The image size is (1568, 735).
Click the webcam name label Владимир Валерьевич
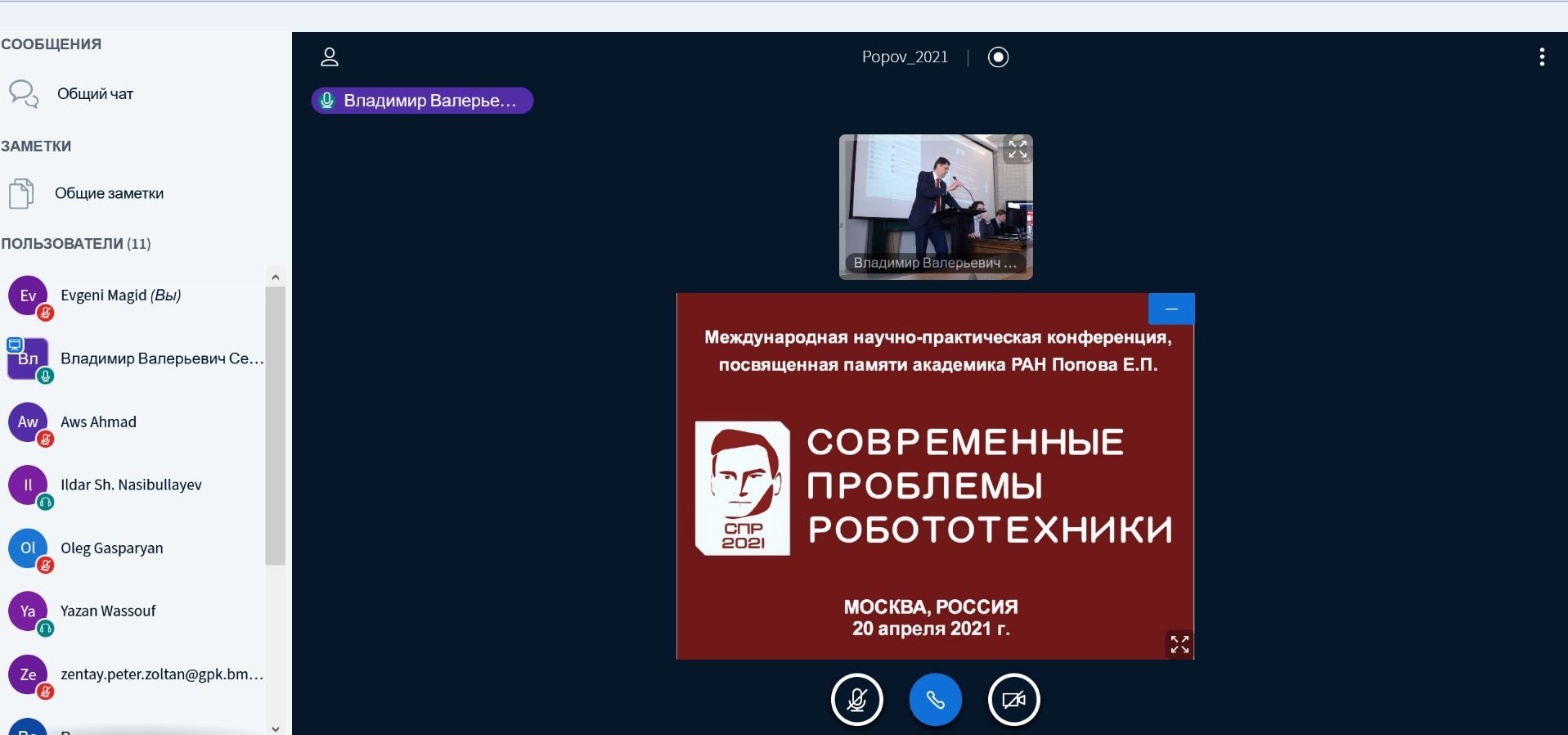[935, 263]
